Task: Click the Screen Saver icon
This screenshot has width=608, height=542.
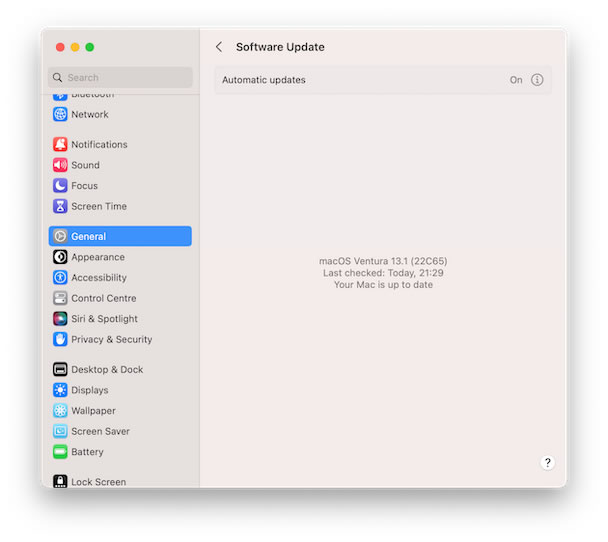Action: point(60,431)
